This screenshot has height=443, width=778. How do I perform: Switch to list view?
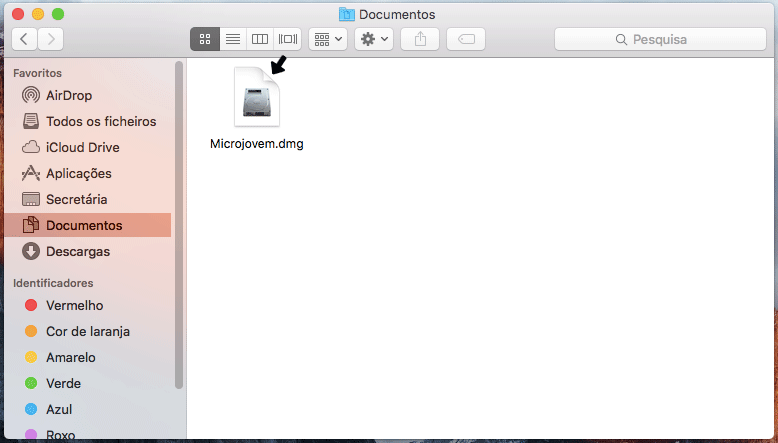click(x=233, y=39)
